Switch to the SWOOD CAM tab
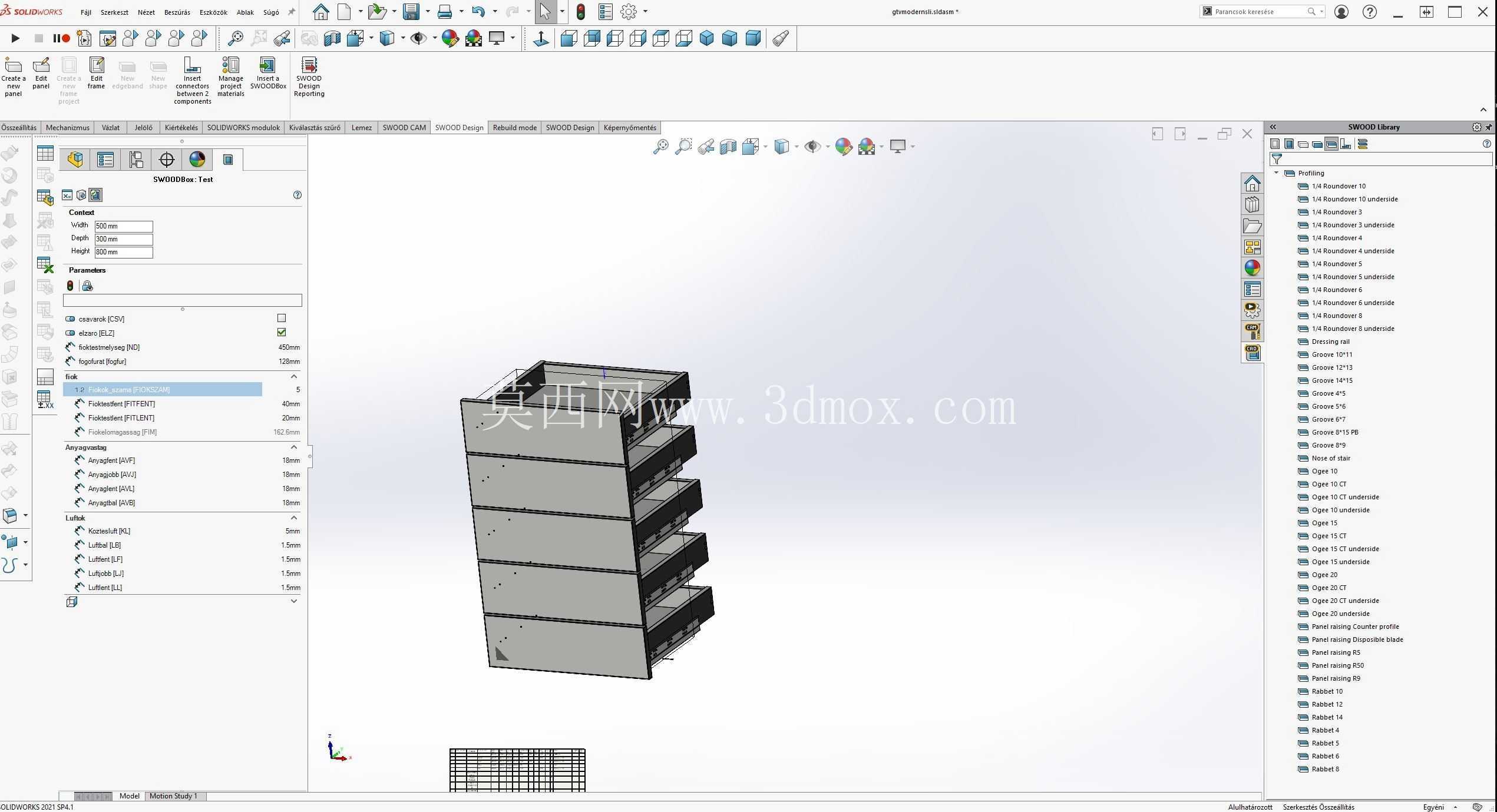 404,128
